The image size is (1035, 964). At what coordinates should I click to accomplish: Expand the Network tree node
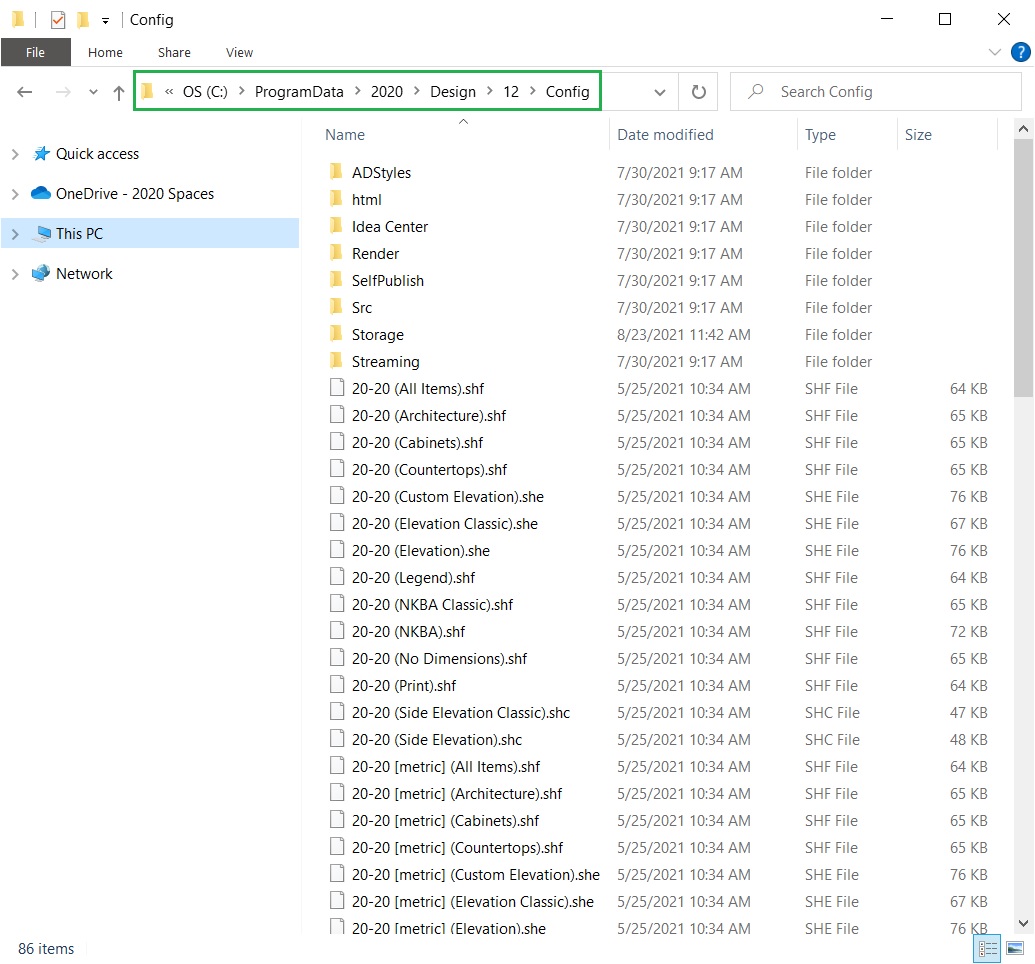click(15, 274)
